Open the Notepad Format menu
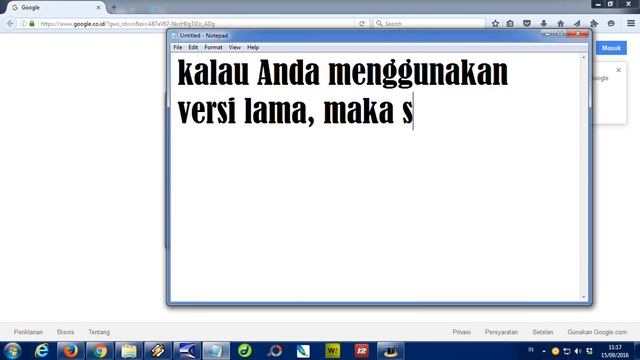640x360 pixels. tap(213, 47)
